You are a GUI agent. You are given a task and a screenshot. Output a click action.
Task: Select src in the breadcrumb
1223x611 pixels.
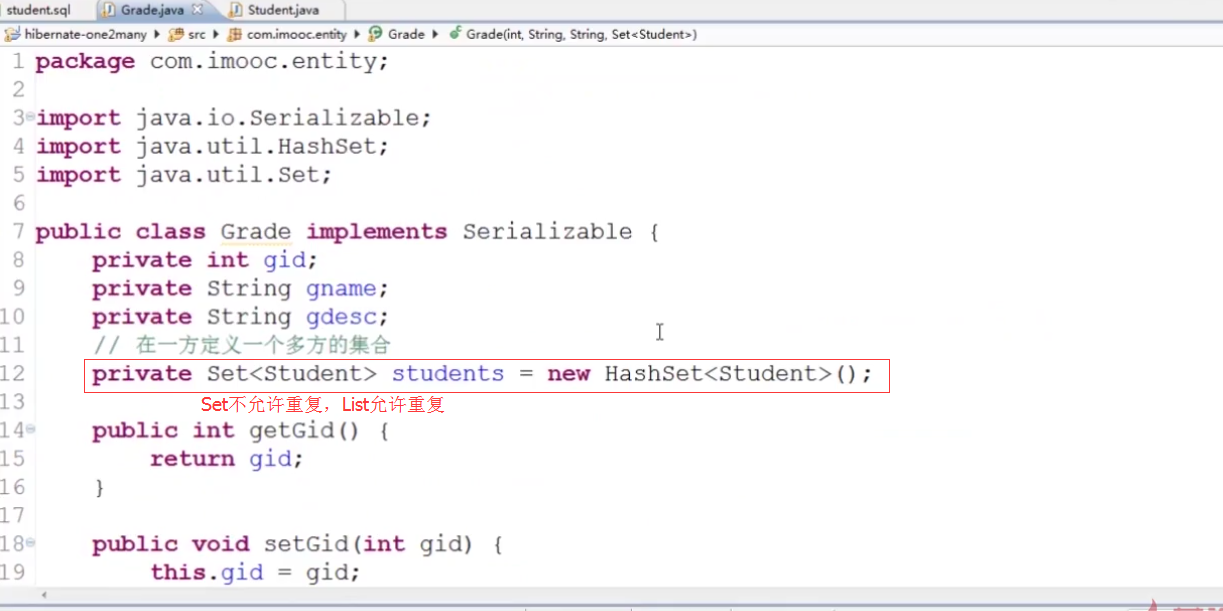click(197, 34)
